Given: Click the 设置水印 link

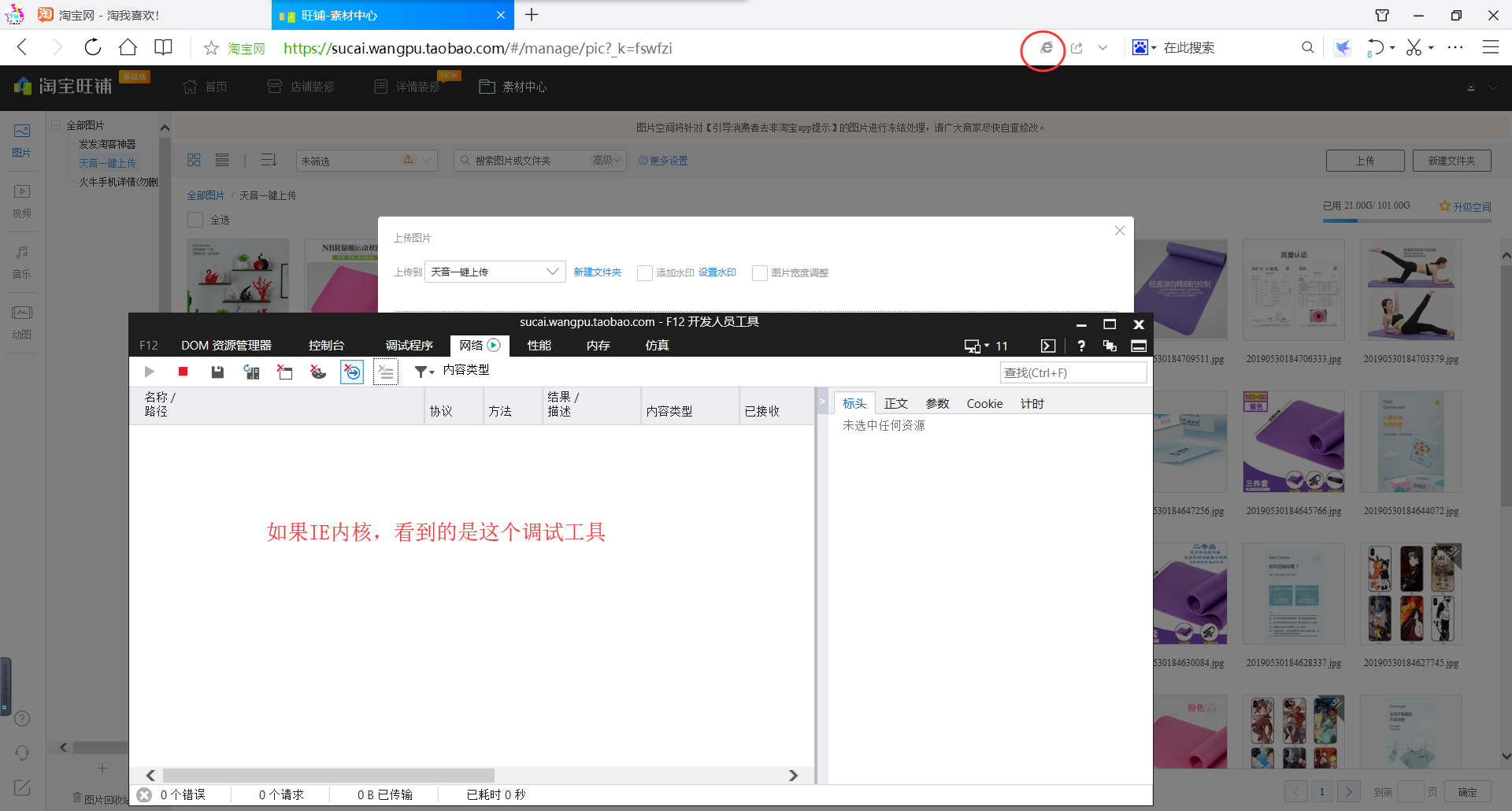Looking at the screenshot, I should pyautogui.click(x=717, y=272).
